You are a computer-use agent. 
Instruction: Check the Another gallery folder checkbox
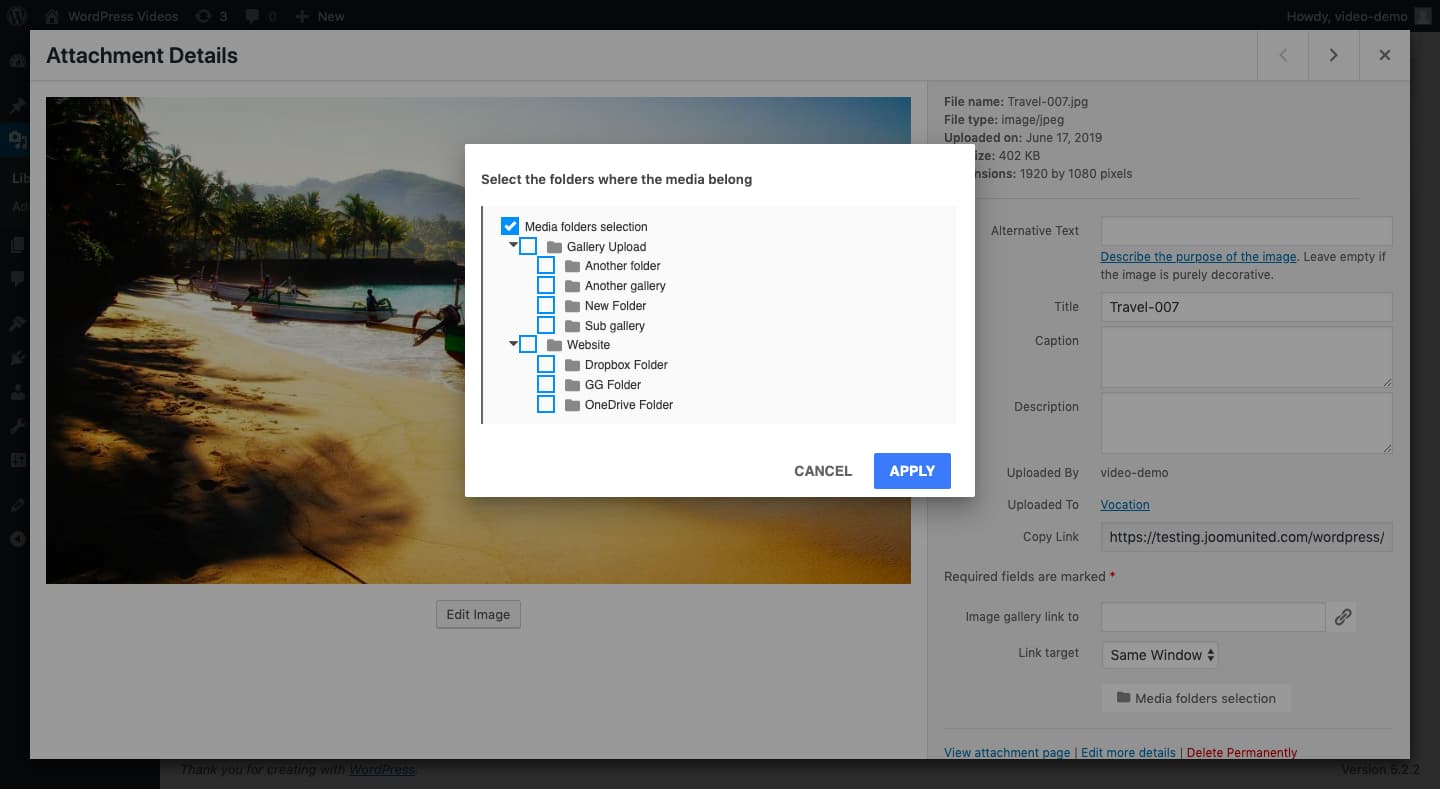click(546, 286)
